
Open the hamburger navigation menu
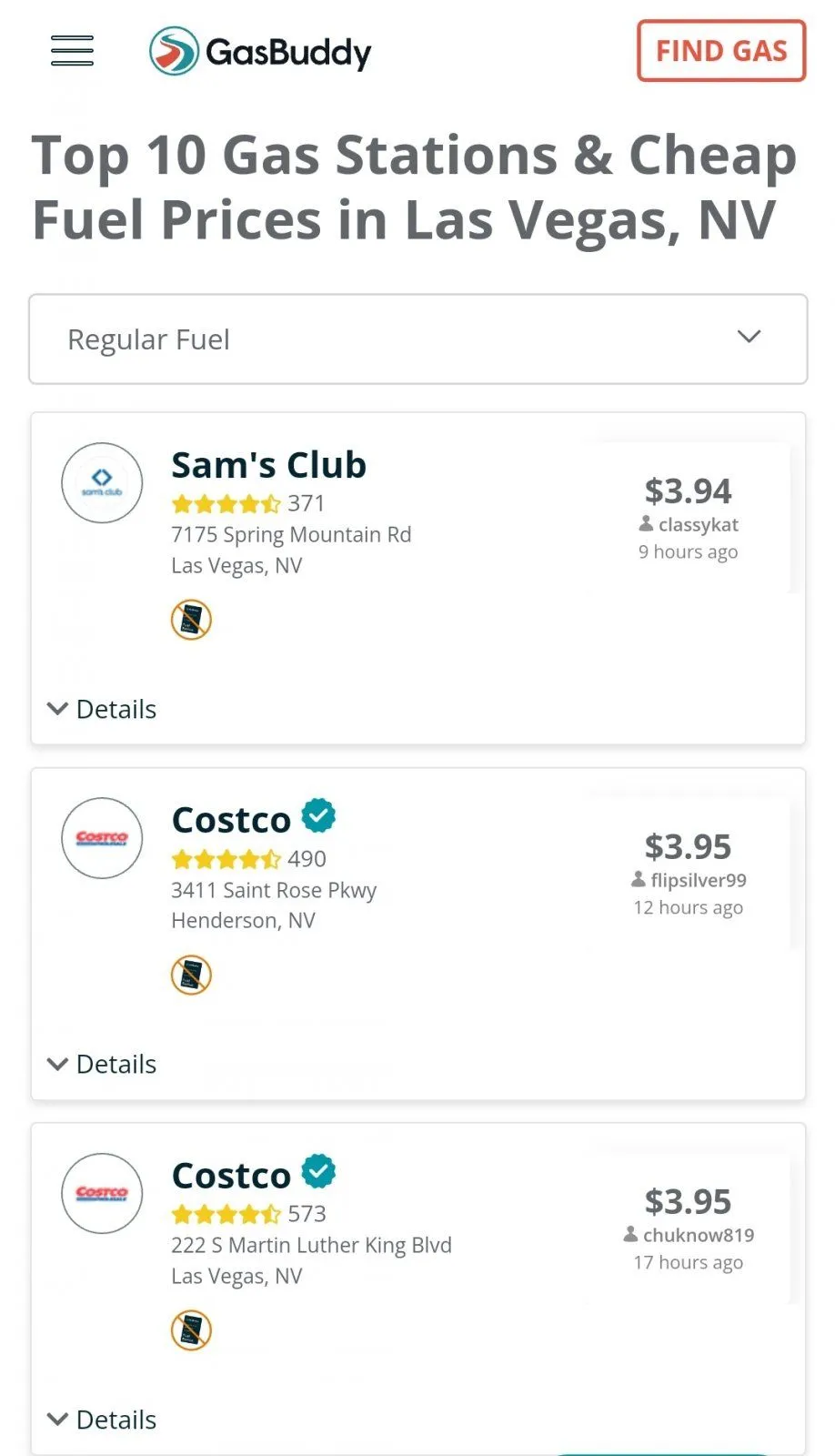[72, 51]
